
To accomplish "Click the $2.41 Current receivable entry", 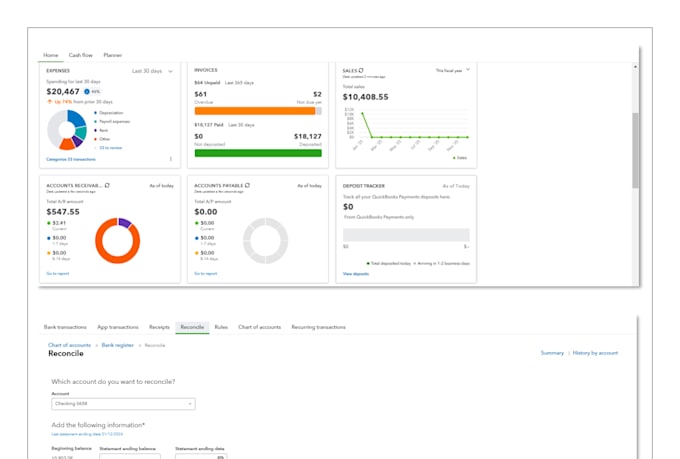I will point(56,225).
